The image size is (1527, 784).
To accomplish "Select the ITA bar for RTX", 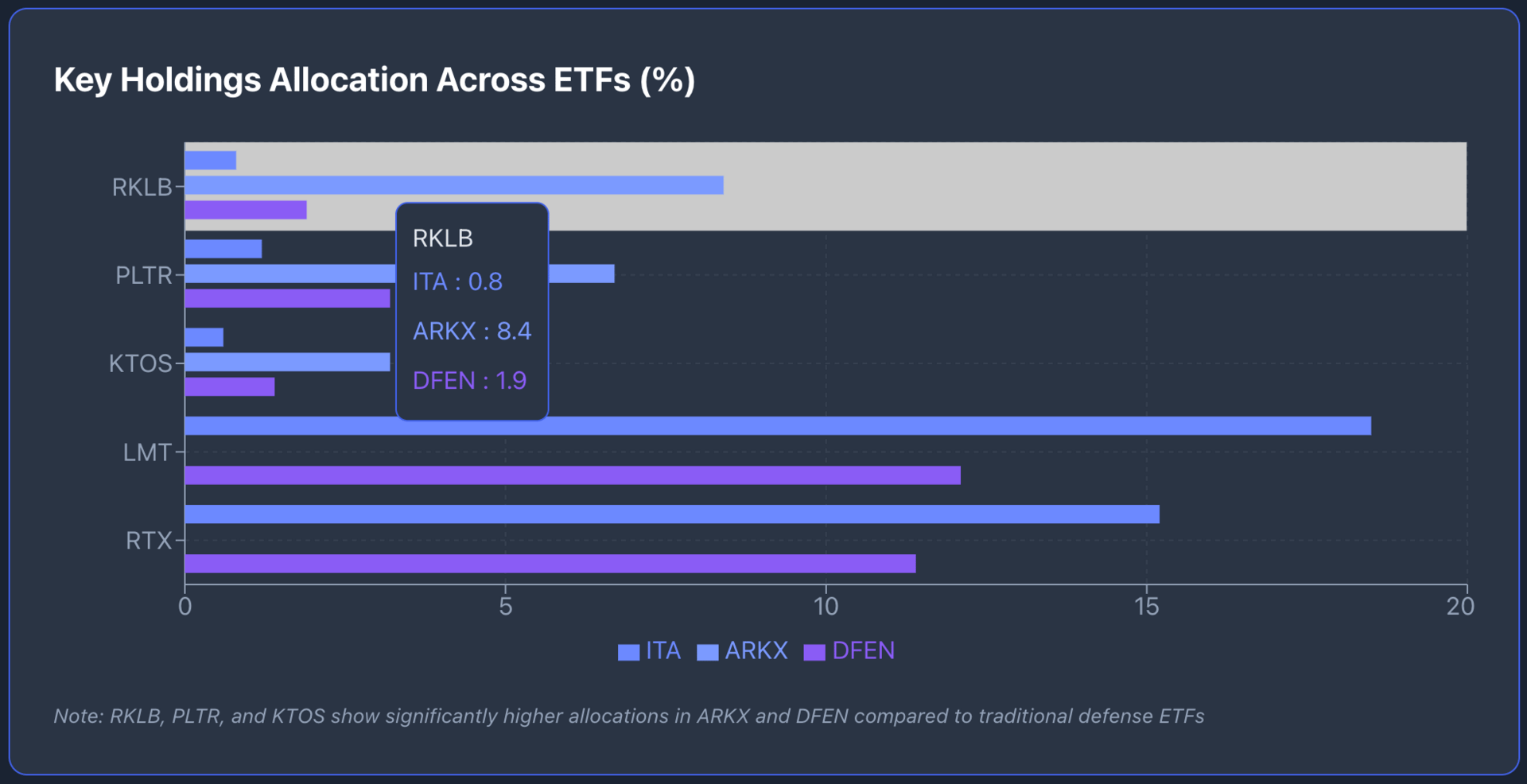I will pos(671,514).
